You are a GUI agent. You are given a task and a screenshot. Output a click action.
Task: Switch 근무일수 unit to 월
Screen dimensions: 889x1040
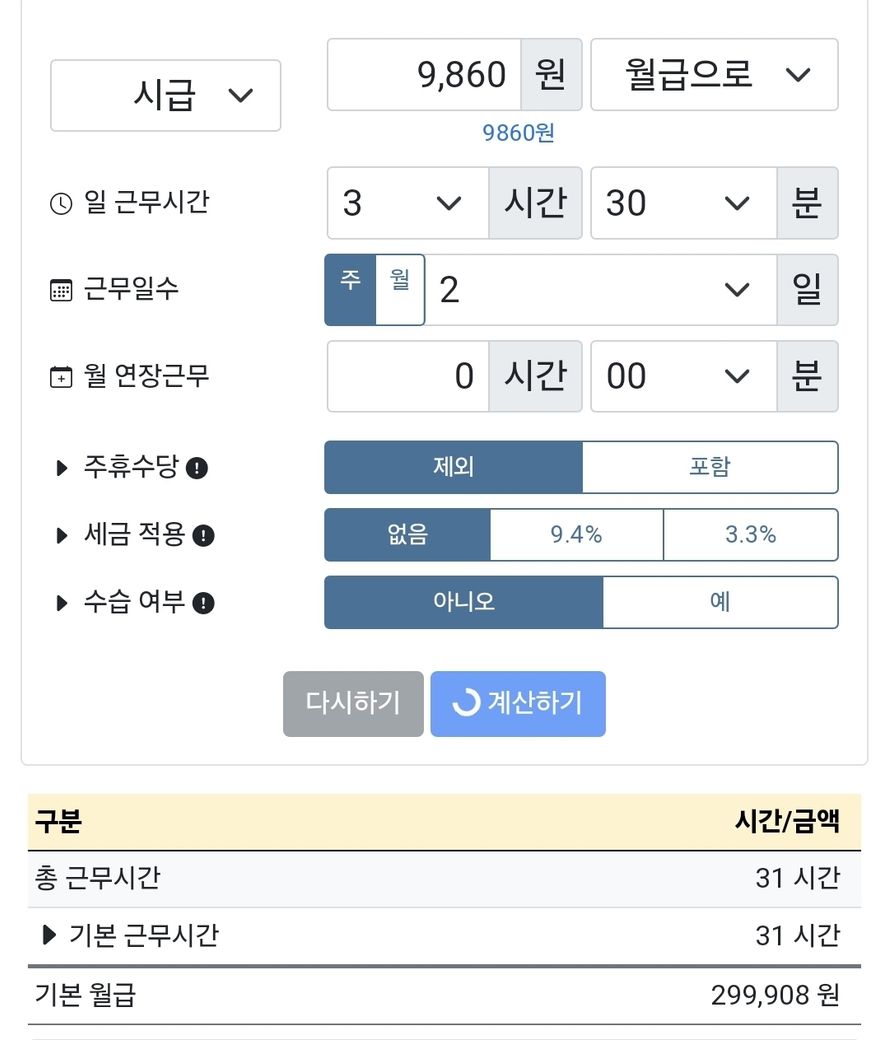pyautogui.click(x=400, y=289)
